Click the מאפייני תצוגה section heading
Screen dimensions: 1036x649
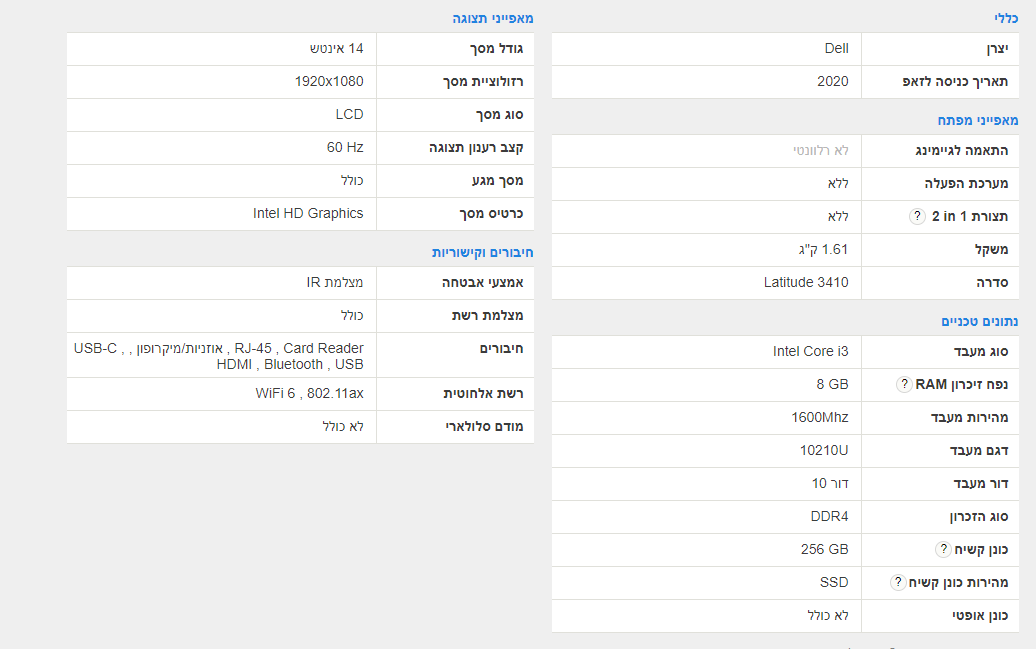493,18
